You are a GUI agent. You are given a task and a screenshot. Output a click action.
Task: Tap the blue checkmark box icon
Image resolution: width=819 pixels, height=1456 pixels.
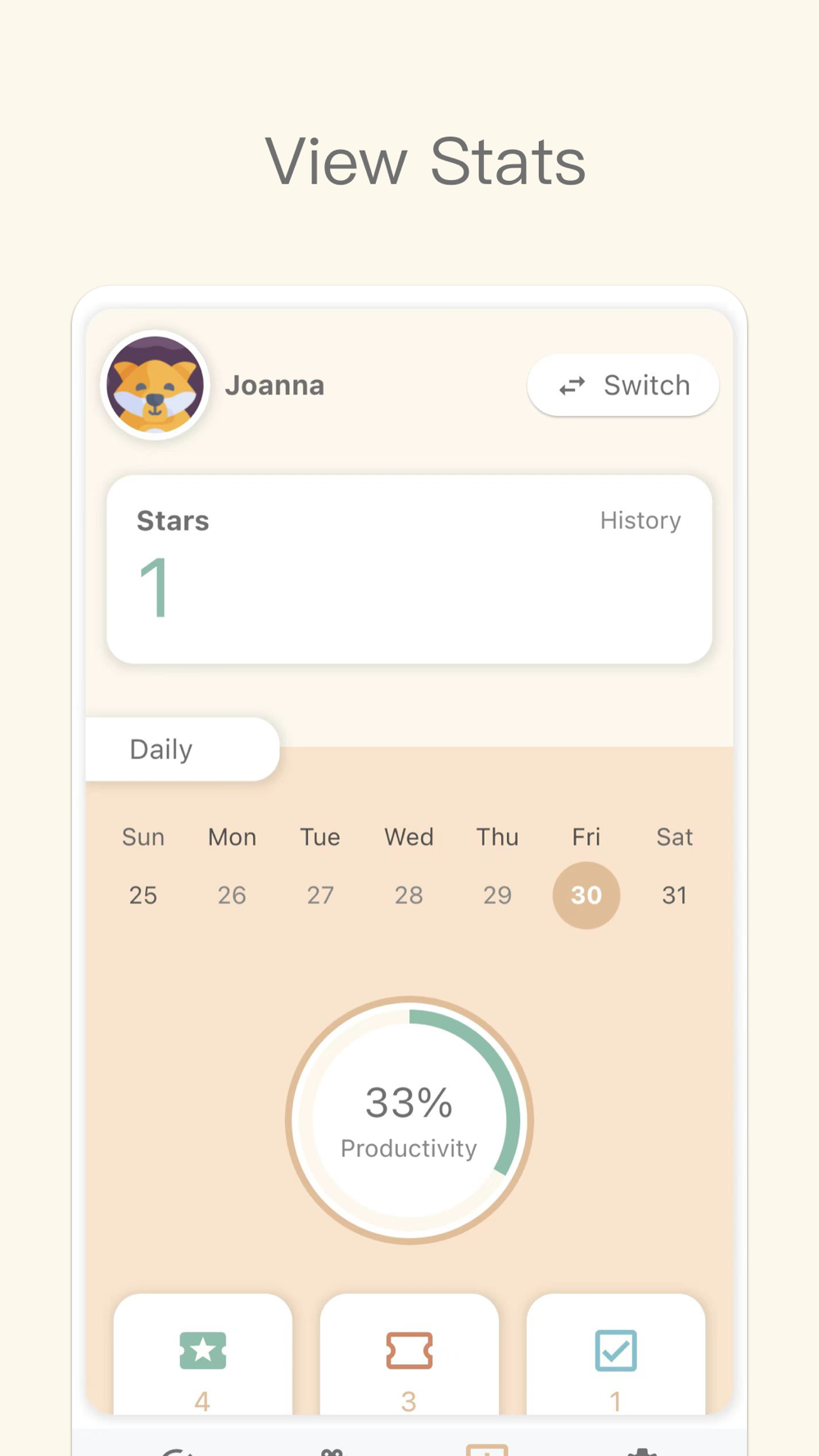tap(616, 1350)
